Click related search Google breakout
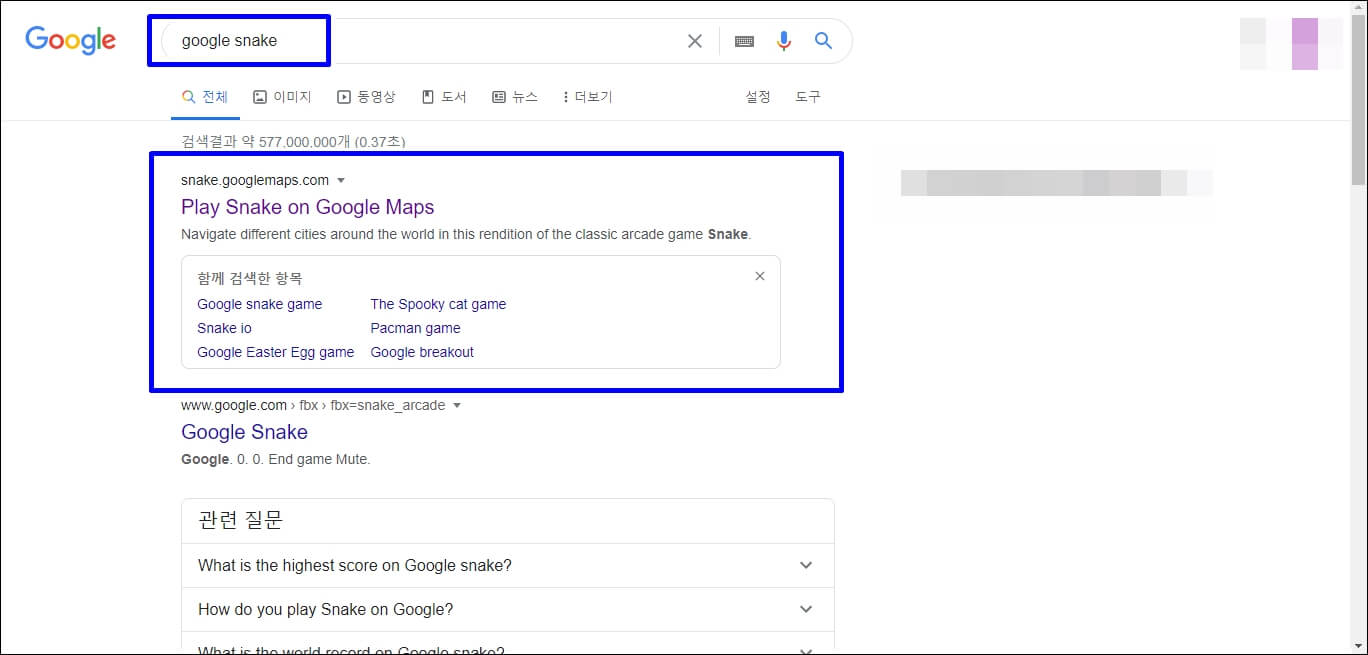 click(422, 352)
